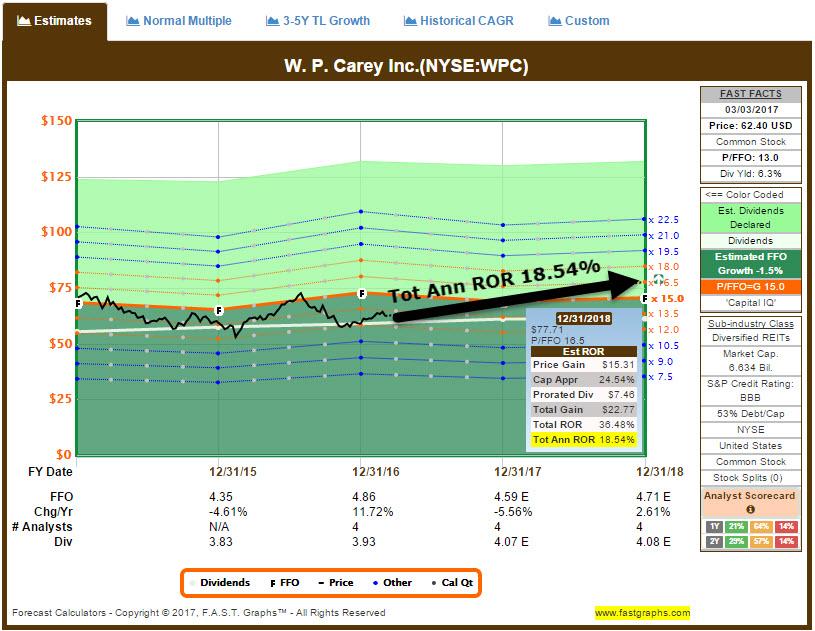Open the www.fastgraphs.com link

coord(642,613)
